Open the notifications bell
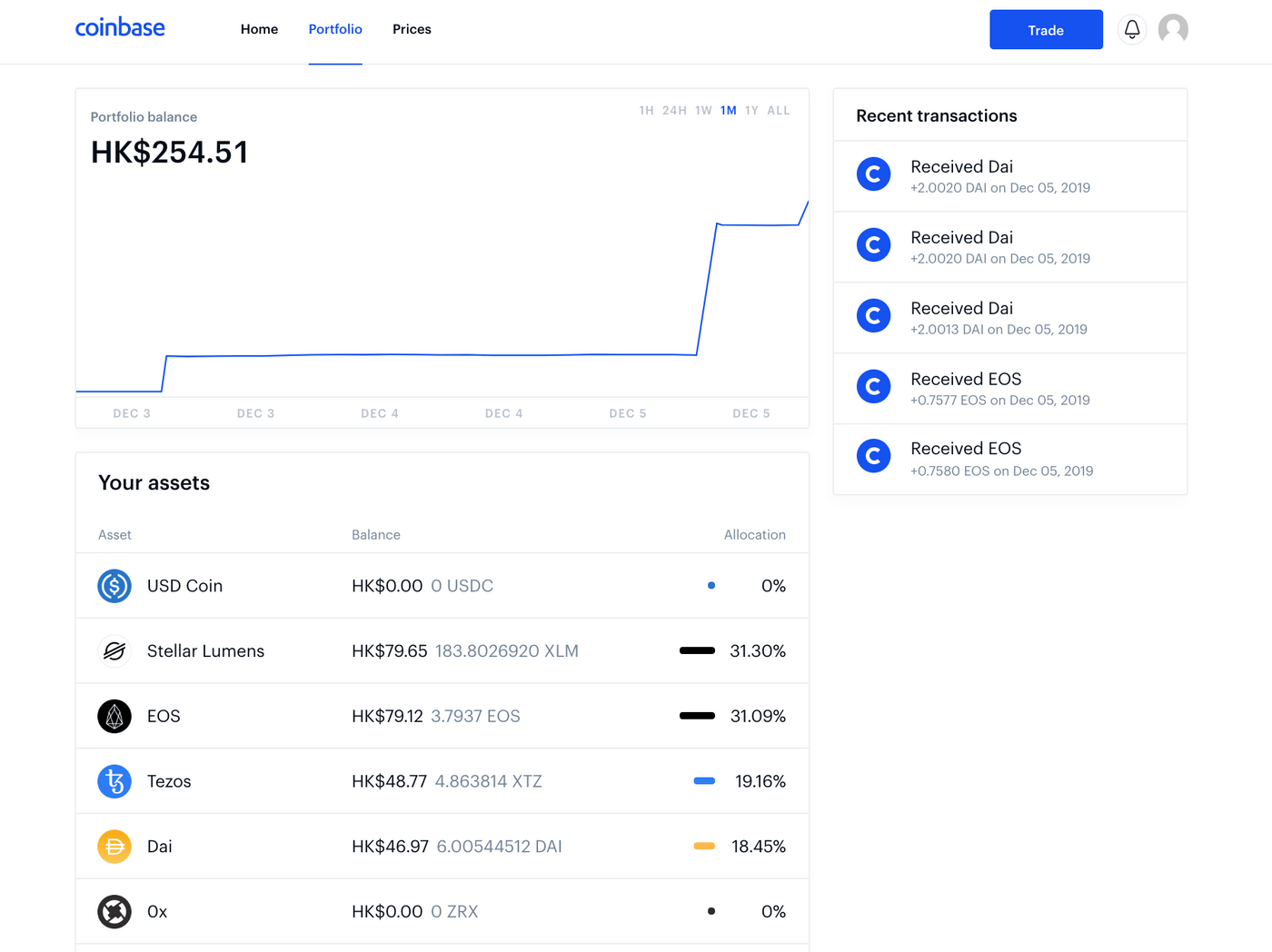Screen dimensions: 1272x952 1131,29
